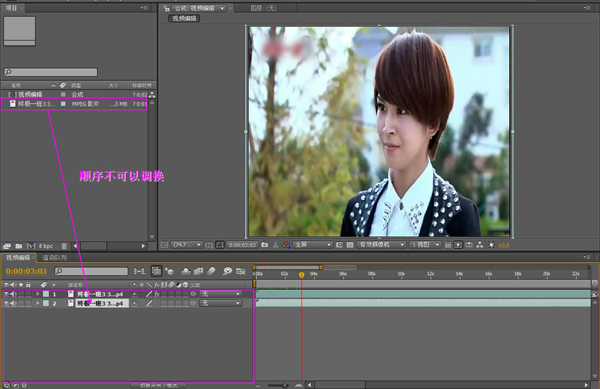Open the 8 bpc color depth setting
The image size is (600, 389).
pos(46,246)
